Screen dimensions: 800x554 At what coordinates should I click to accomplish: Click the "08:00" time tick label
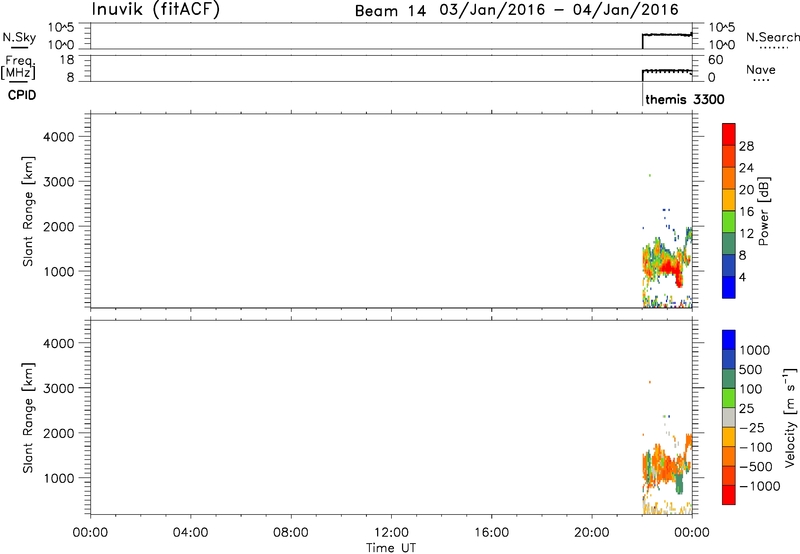[291, 533]
